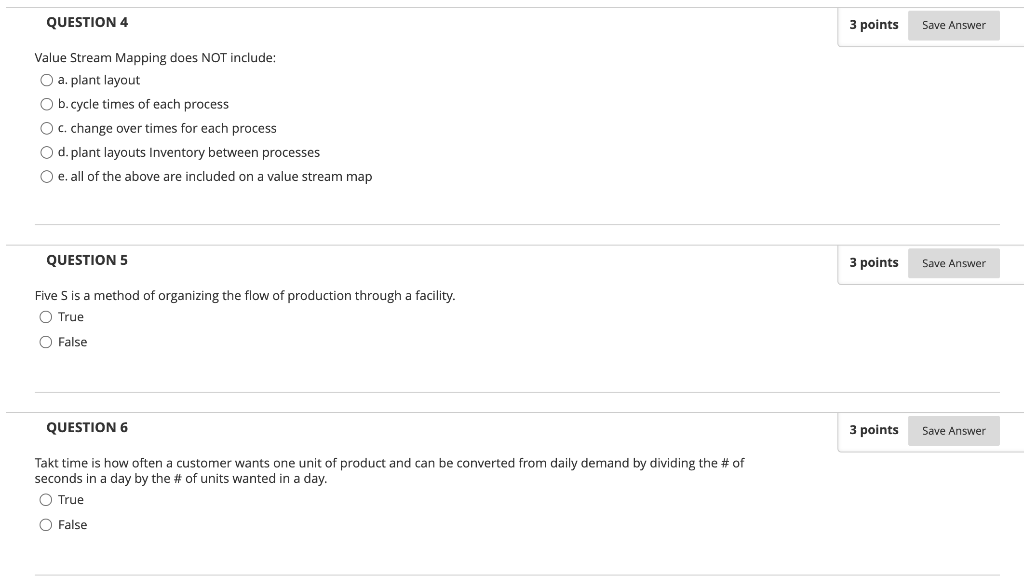Select answer a. plant layout

click(46, 80)
